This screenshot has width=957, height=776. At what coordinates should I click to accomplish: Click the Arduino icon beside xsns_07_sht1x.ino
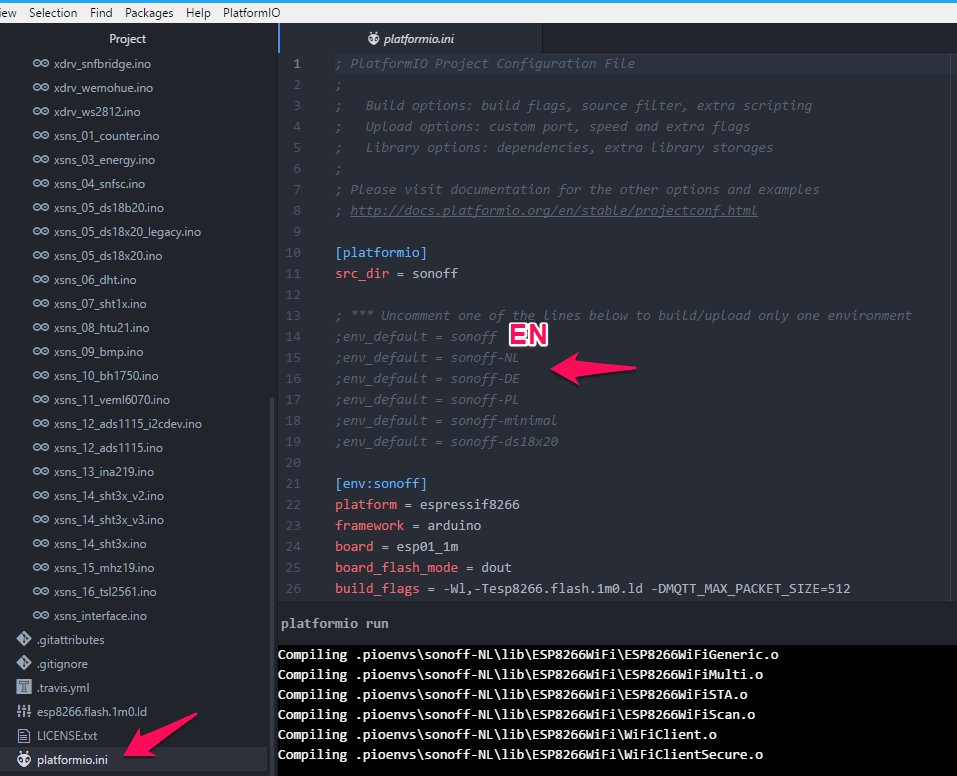tap(41, 303)
